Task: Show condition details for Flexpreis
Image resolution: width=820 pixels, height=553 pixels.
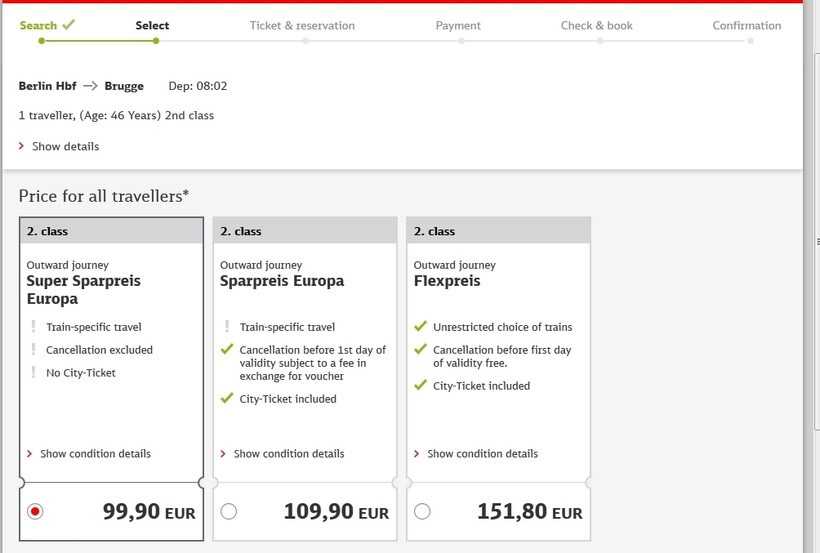Action: click(482, 454)
